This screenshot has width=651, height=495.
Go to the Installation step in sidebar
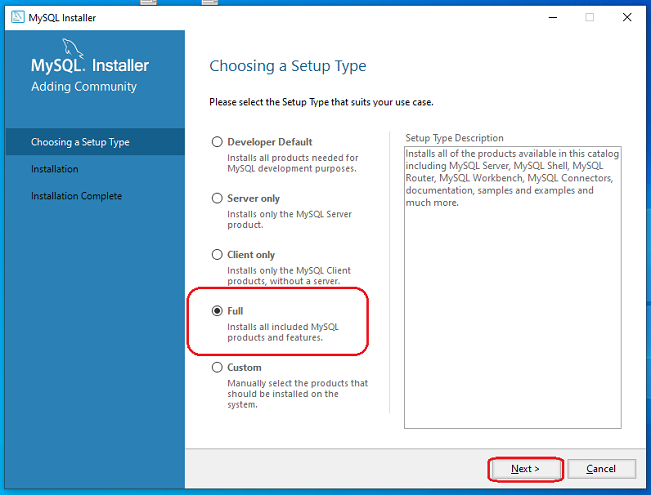(54, 169)
